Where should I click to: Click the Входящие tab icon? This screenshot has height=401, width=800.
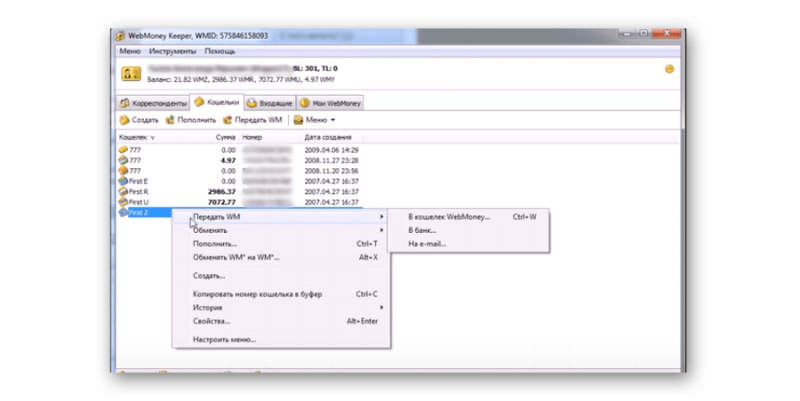pyautogui.click(x=252, y=103)
